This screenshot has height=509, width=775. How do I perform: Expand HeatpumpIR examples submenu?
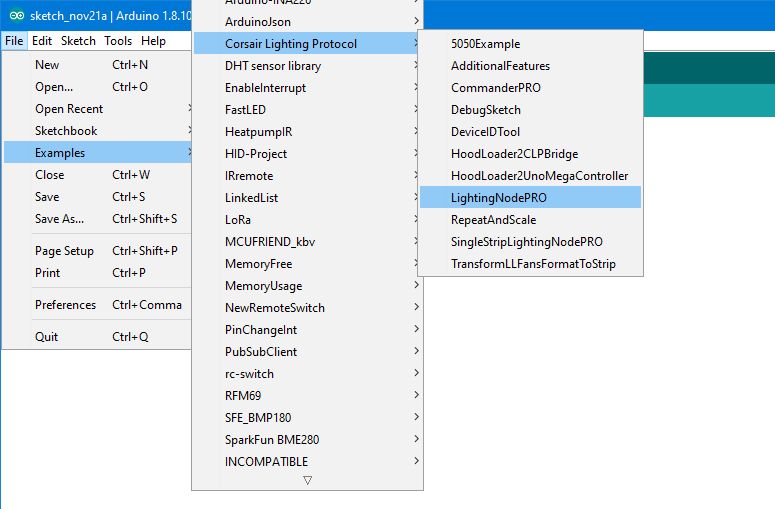[x=307, y=132]
